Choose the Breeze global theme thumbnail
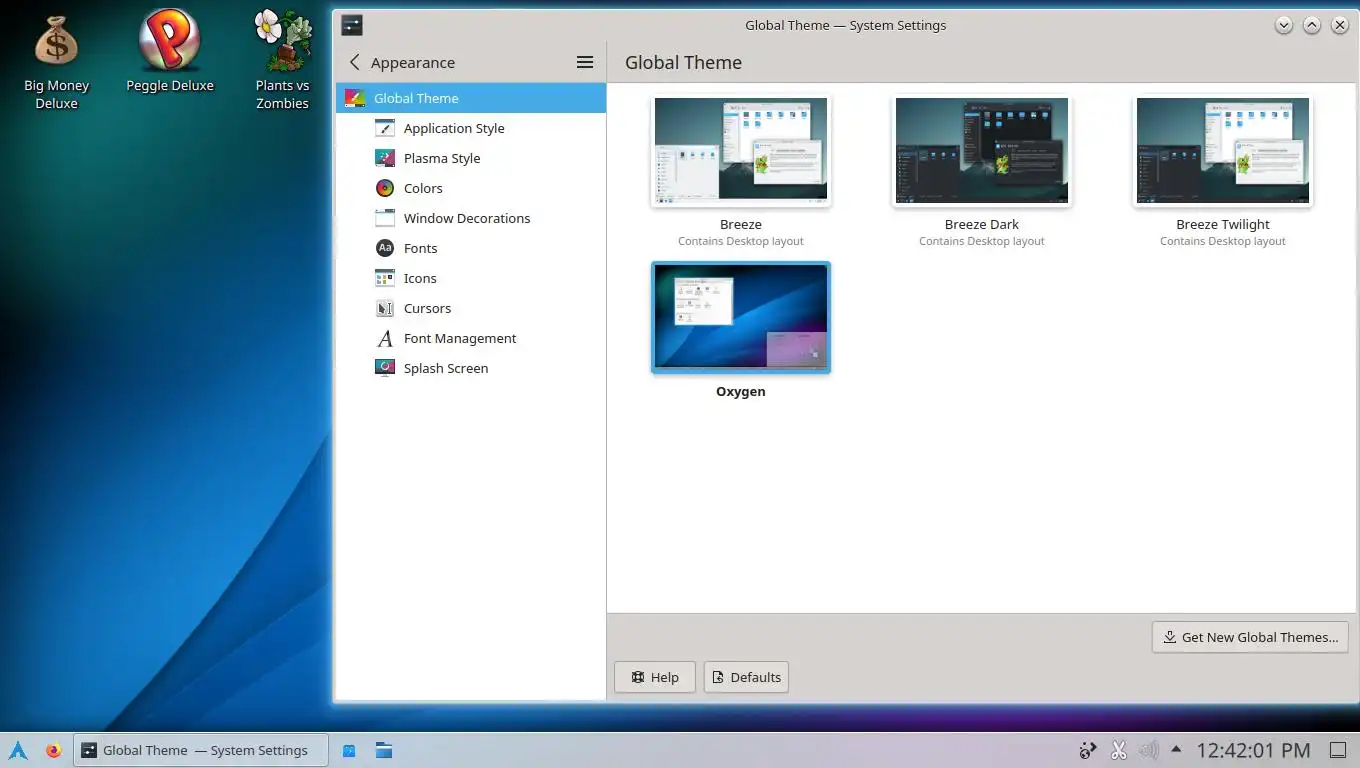 pos(741,150)
